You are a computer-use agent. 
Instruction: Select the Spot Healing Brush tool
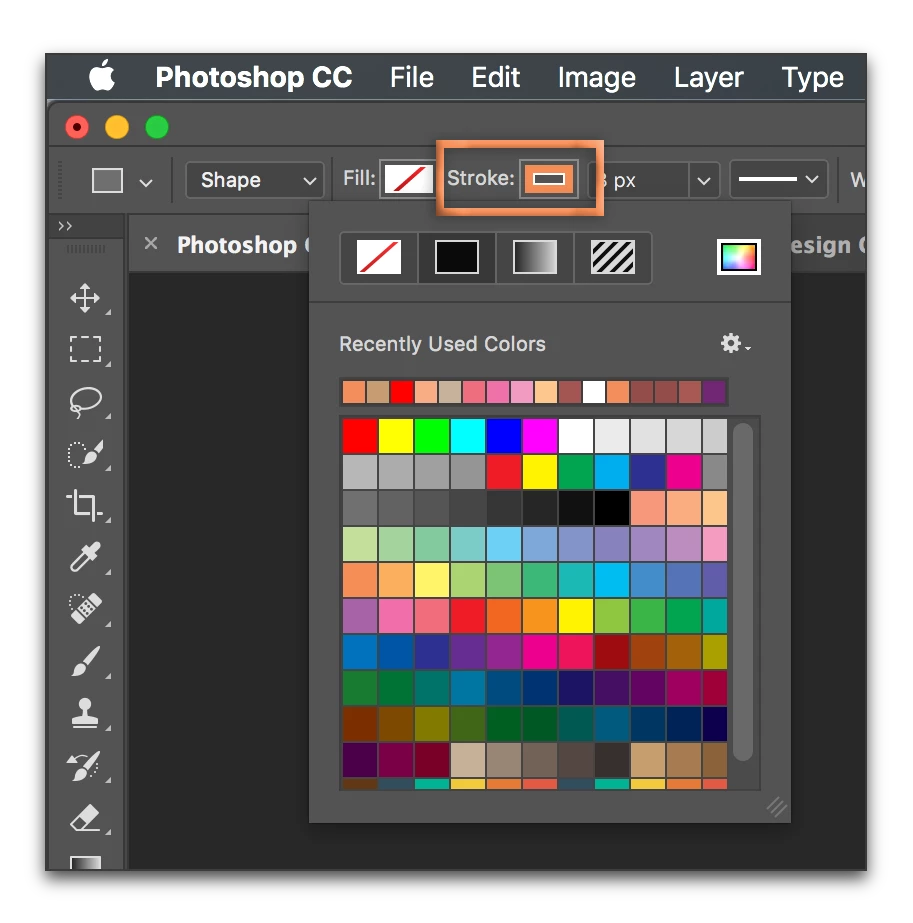[86, 608]
